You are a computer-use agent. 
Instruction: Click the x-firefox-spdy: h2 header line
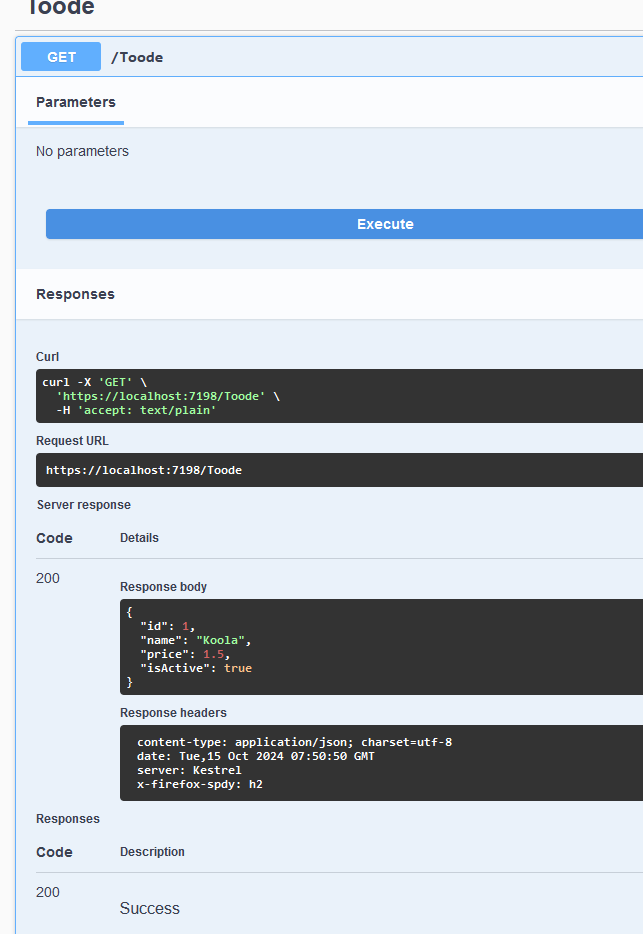[200, 784]
